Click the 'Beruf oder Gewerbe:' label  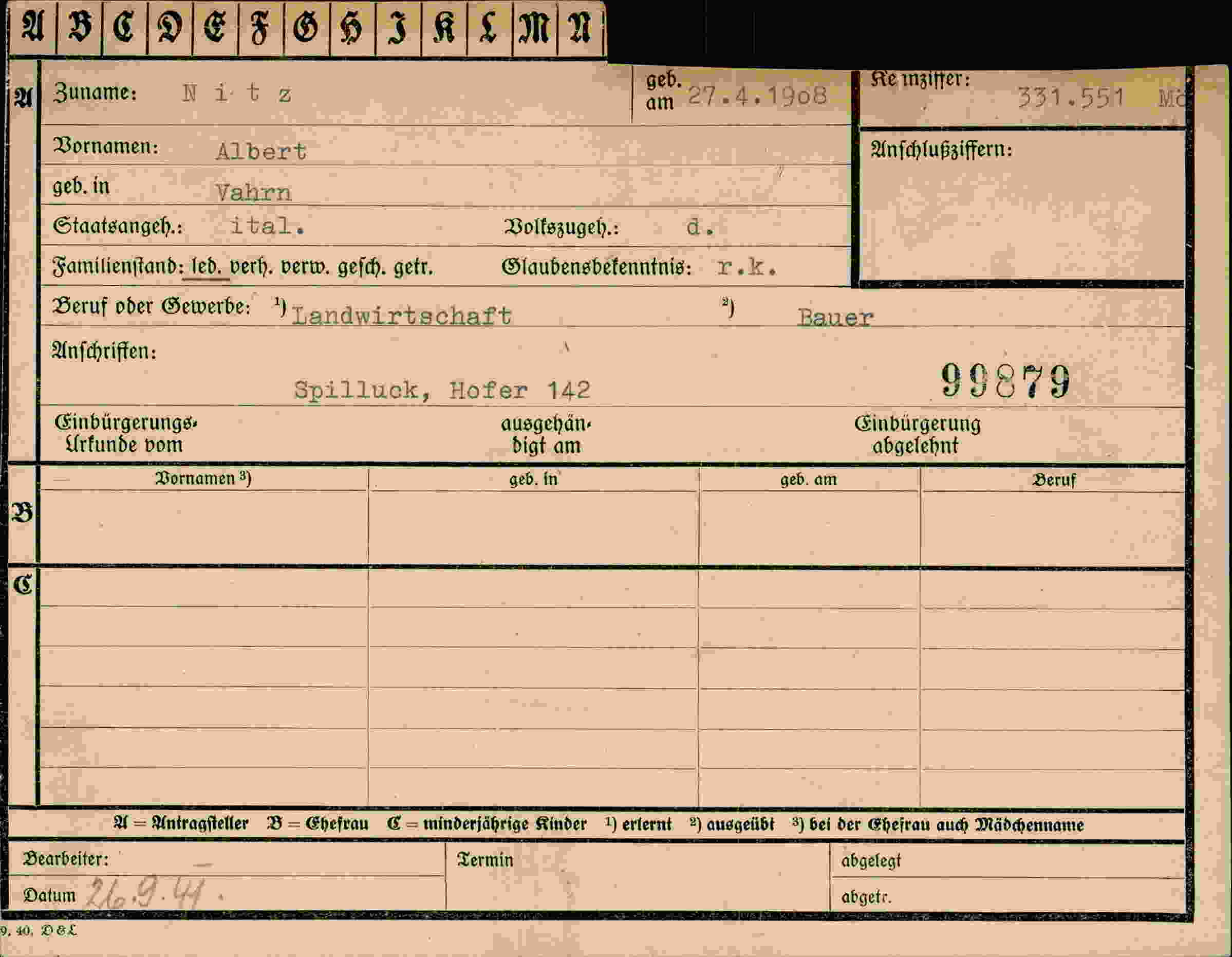(151, 306)
